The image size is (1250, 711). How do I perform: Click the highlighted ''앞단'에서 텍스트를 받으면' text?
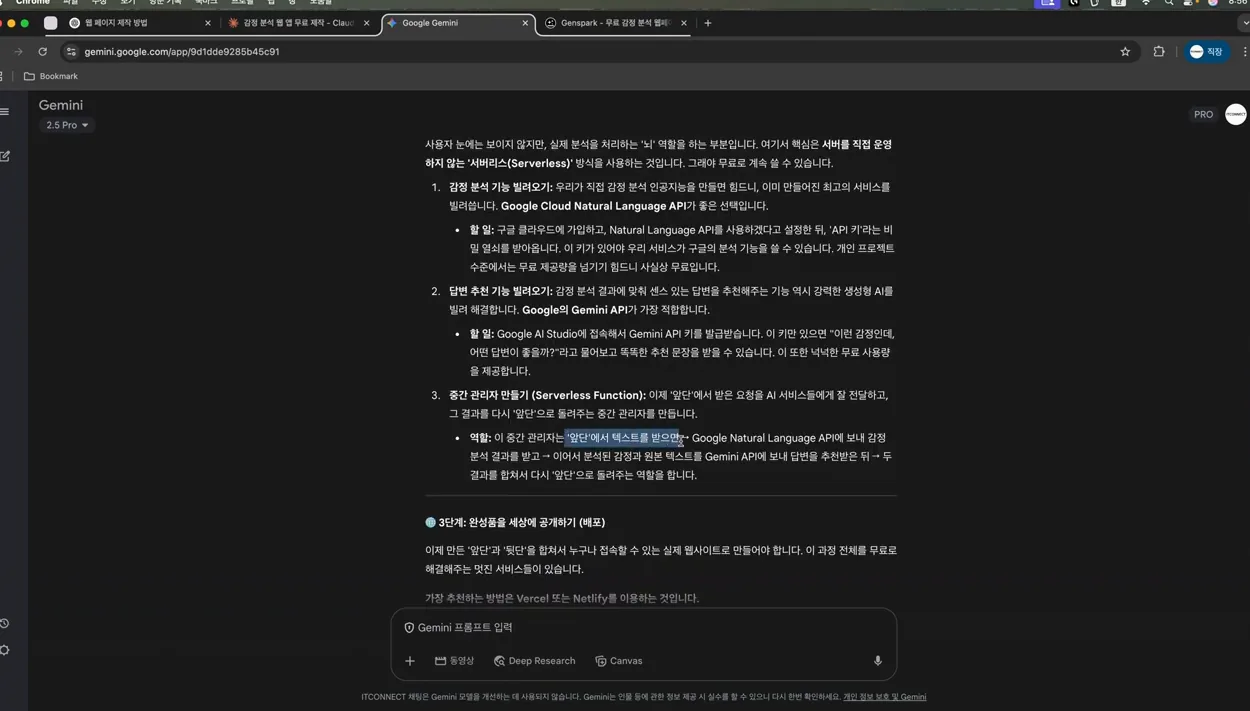pyautogui.click(x=622, y=438)
